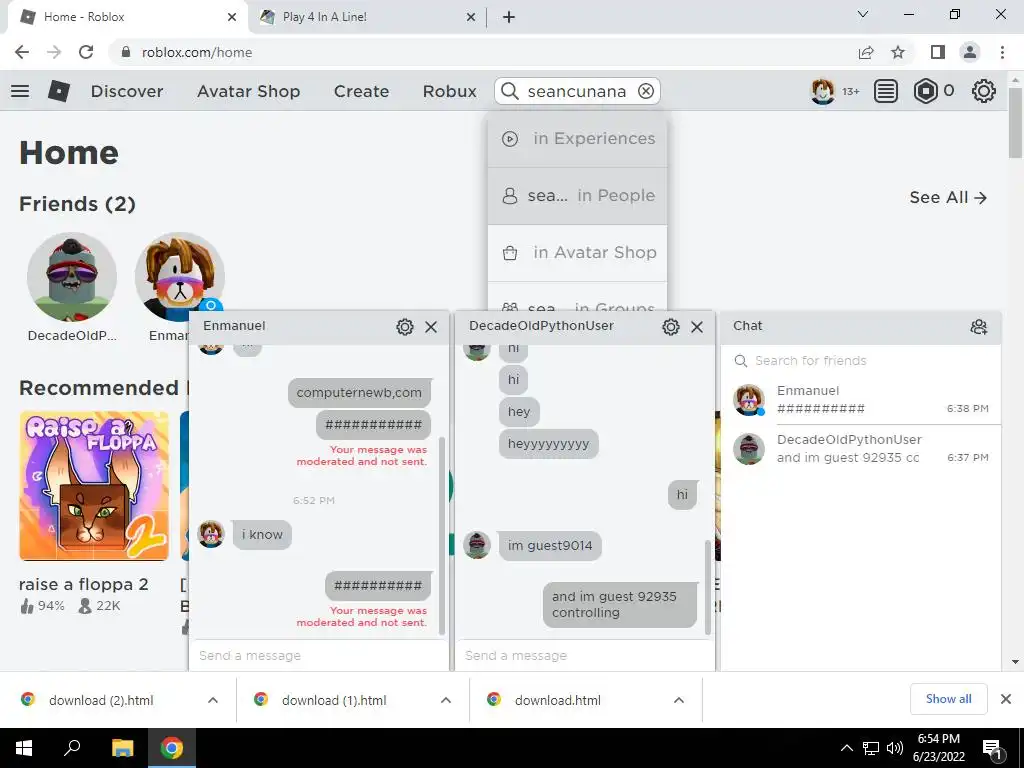1024x768 pixels.
Task: Open the Robux balance icon
Action: (x=925, y=91)
